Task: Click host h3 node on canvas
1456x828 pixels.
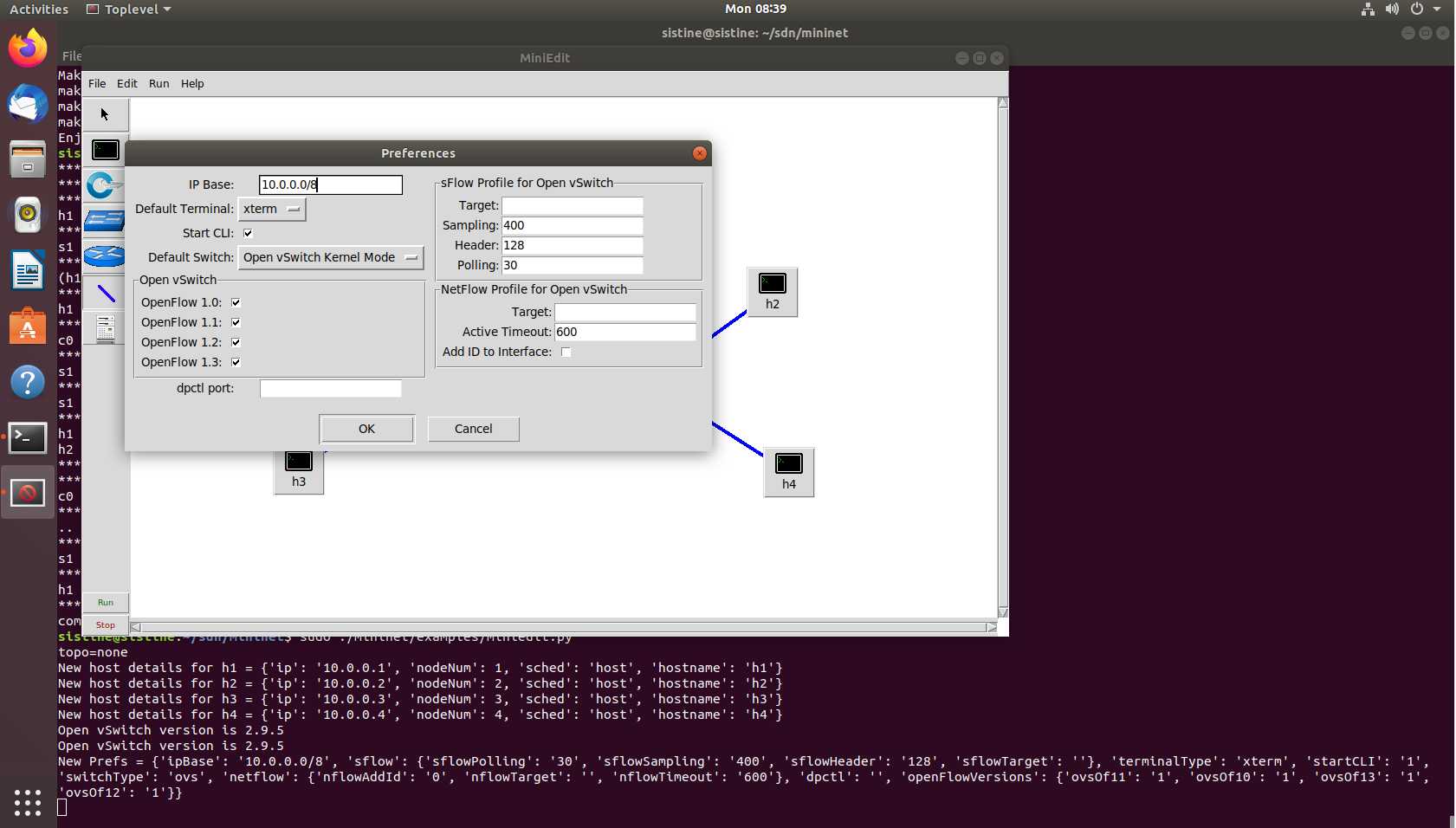Action: pos(299,472)
